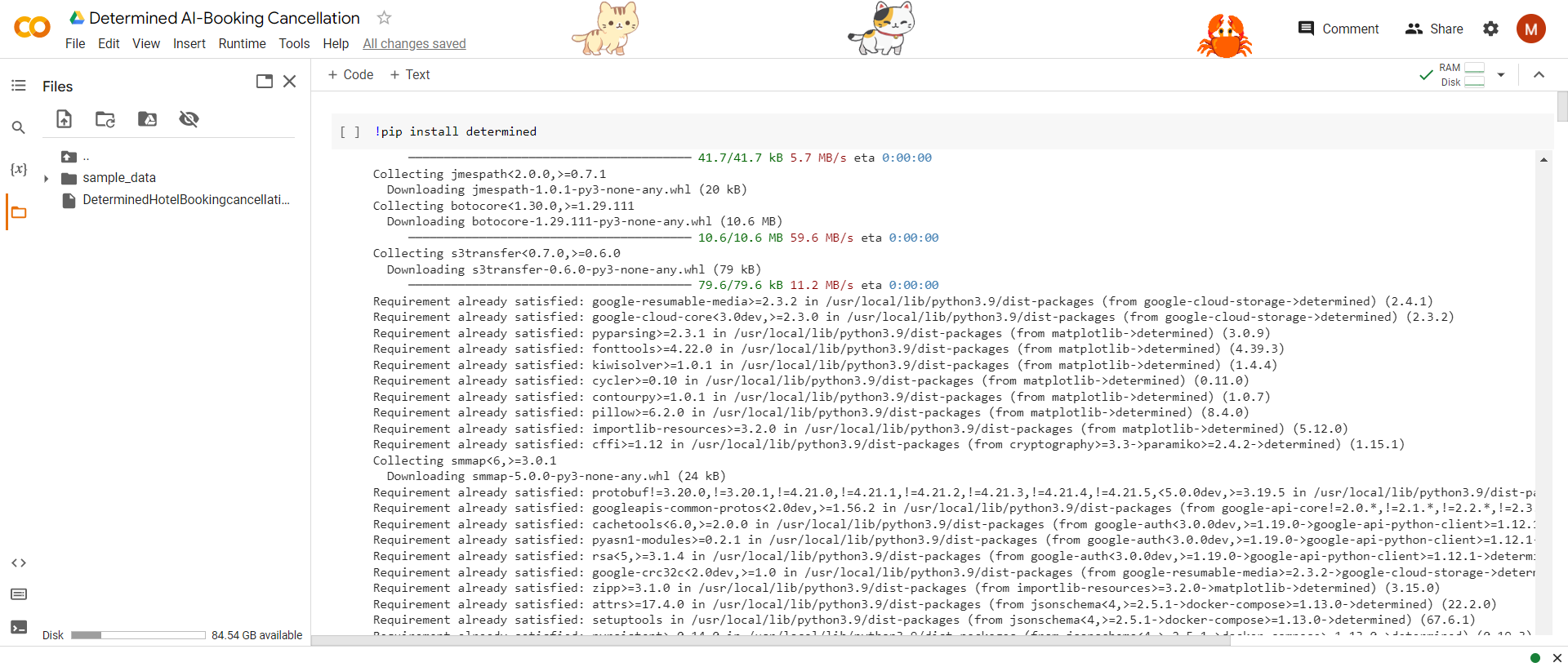The image size is (1568, 667).
Task: Open the Command palette sidebar icon
Action: tap(19, 594)
